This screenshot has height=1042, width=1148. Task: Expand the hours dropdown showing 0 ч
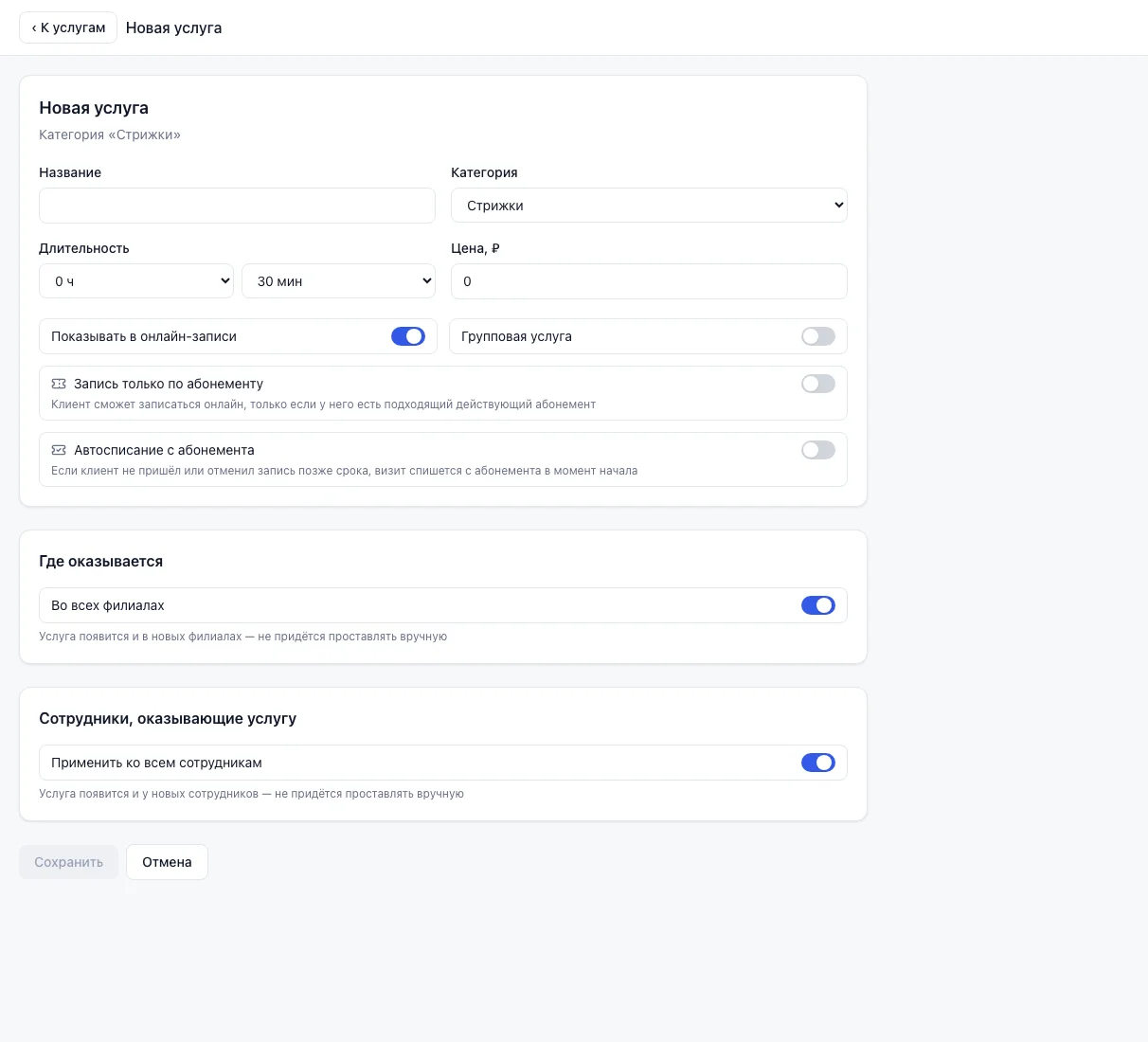pos(136,281)
